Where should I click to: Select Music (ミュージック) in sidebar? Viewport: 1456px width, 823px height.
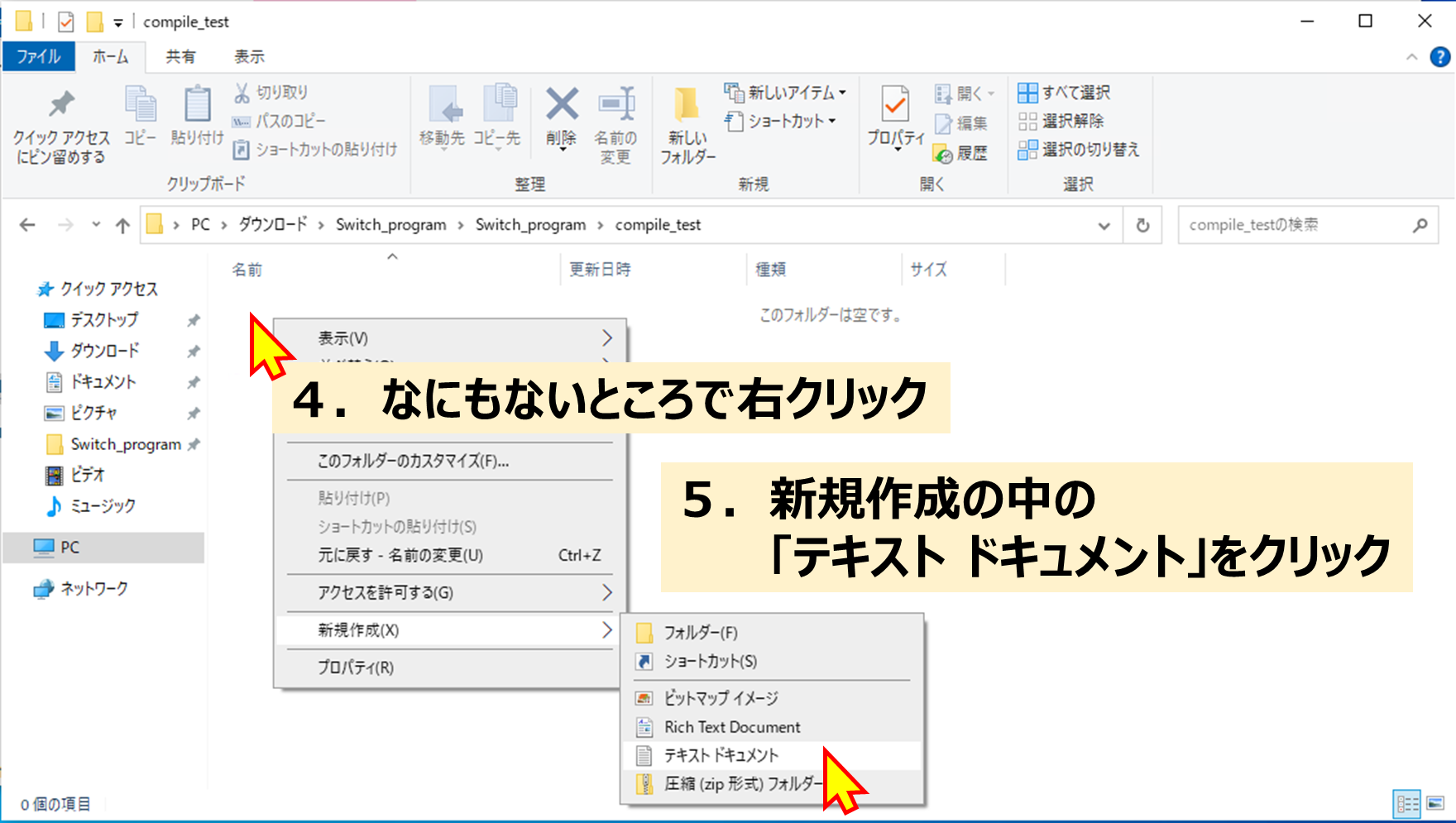point(103,506)
